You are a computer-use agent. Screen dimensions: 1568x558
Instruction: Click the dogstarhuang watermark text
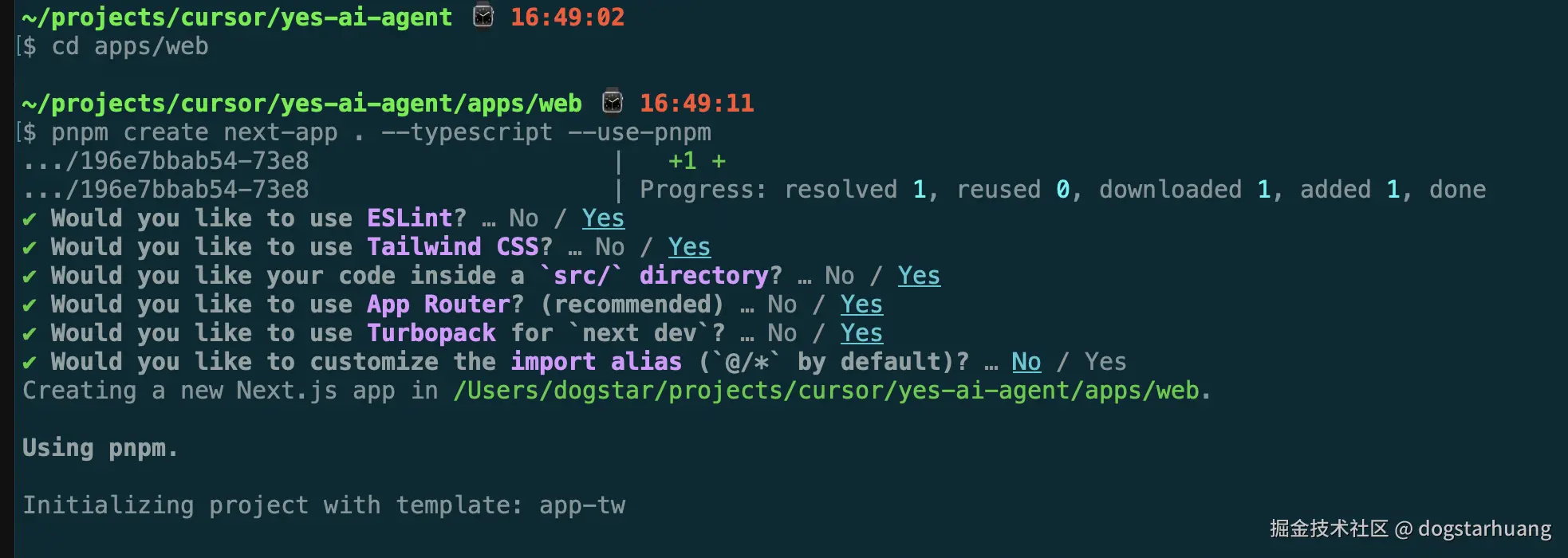(x=1485, y=529)
